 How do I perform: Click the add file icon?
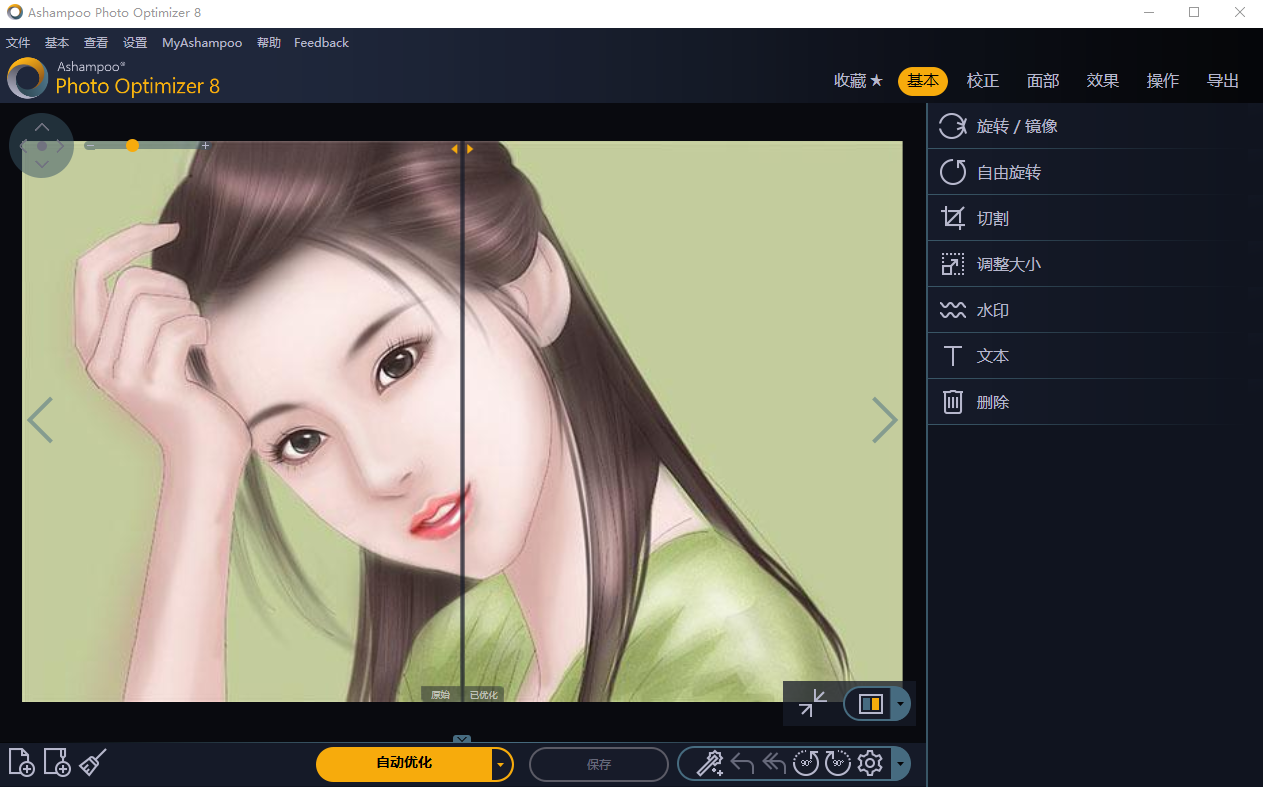pyautogui.click(x=21, y=762)
